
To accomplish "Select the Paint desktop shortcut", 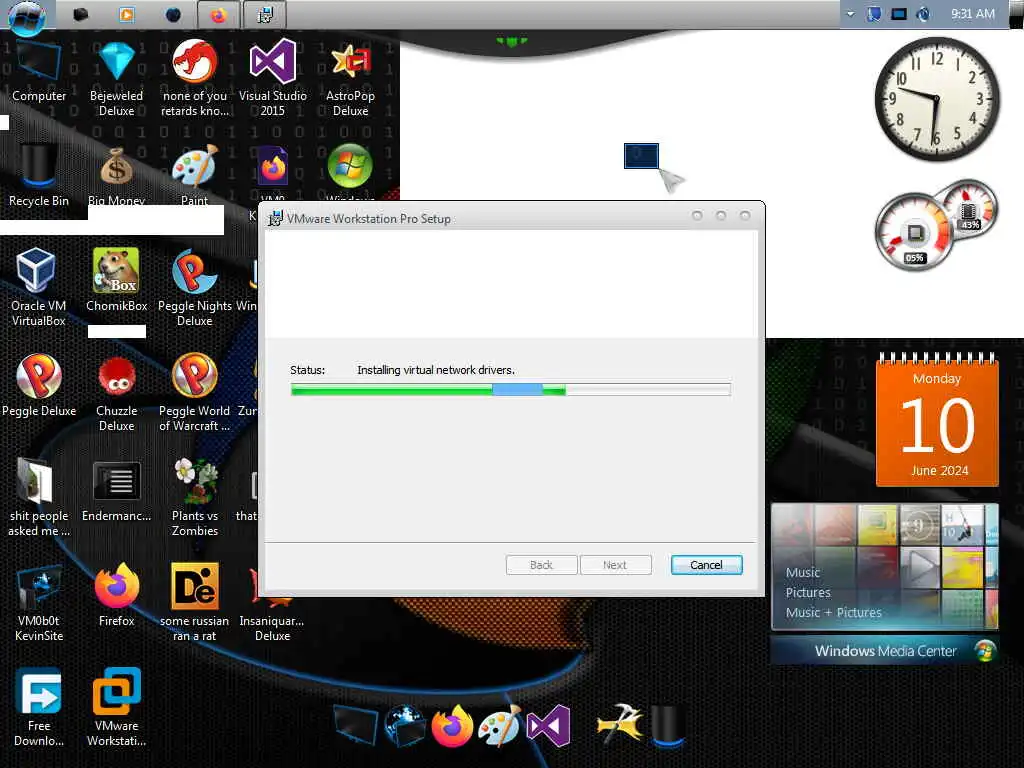I will [194, 175].
